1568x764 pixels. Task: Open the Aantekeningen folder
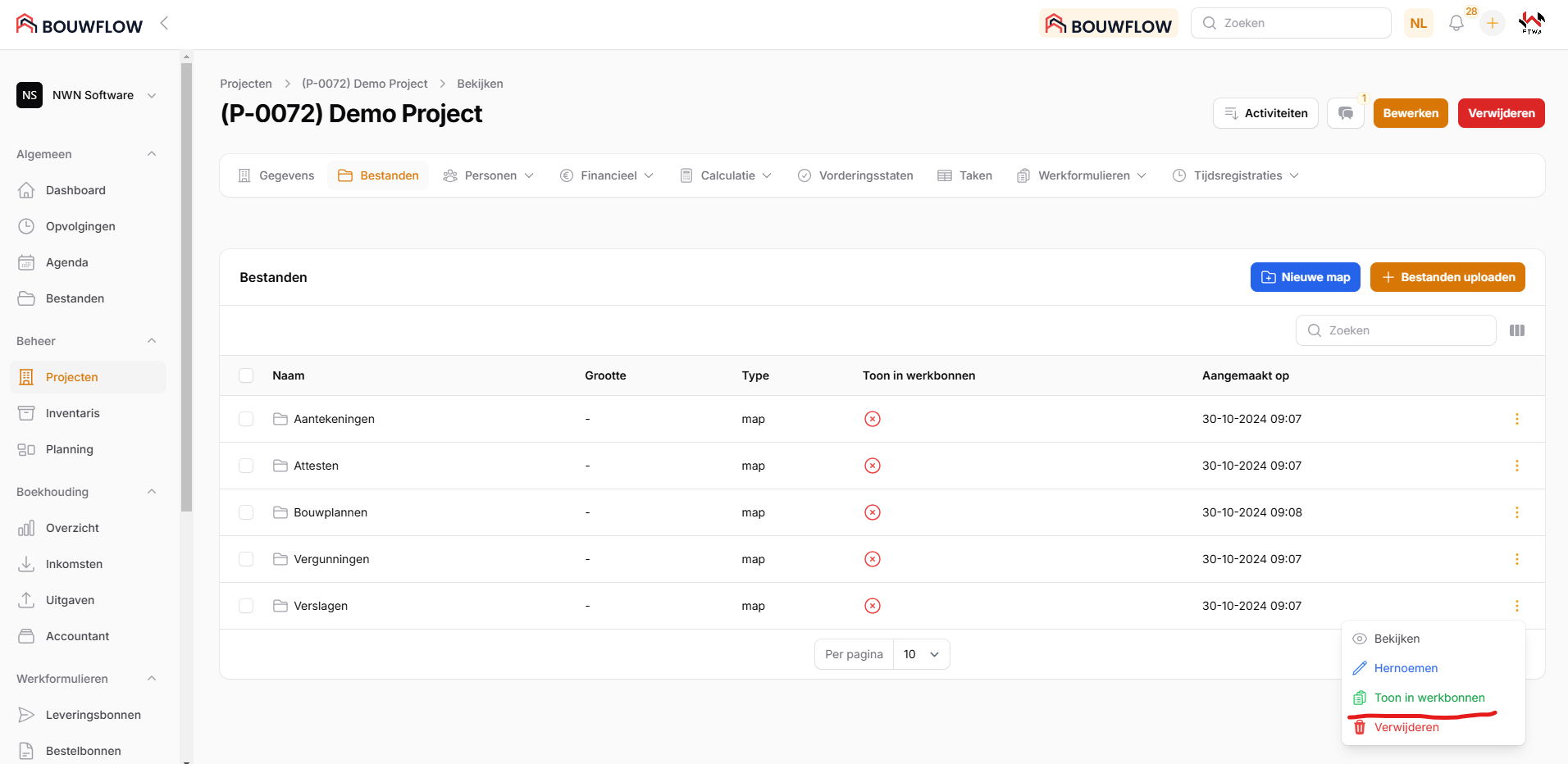(334, 419)
